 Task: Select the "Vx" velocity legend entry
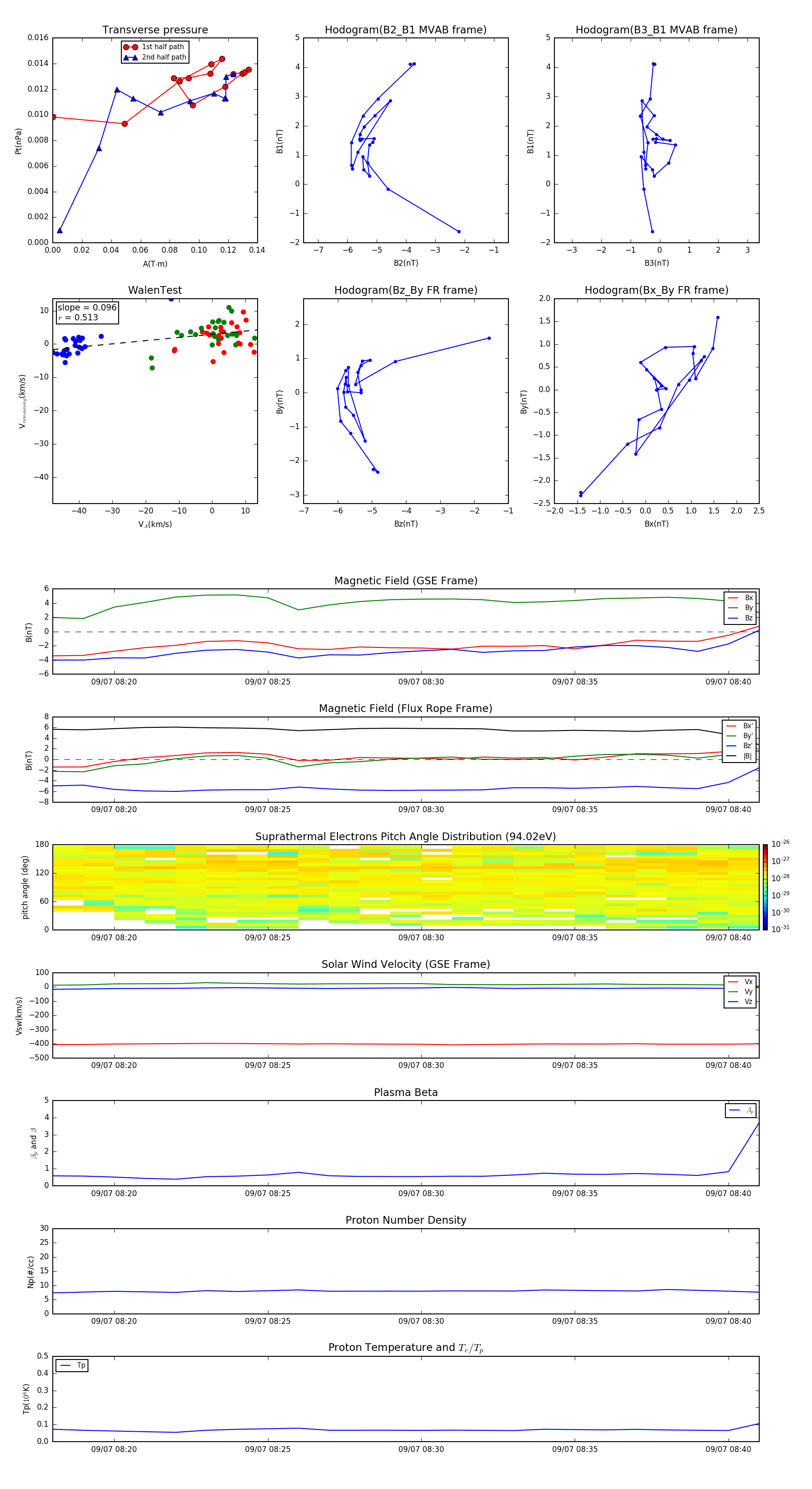tap(741, 981)
